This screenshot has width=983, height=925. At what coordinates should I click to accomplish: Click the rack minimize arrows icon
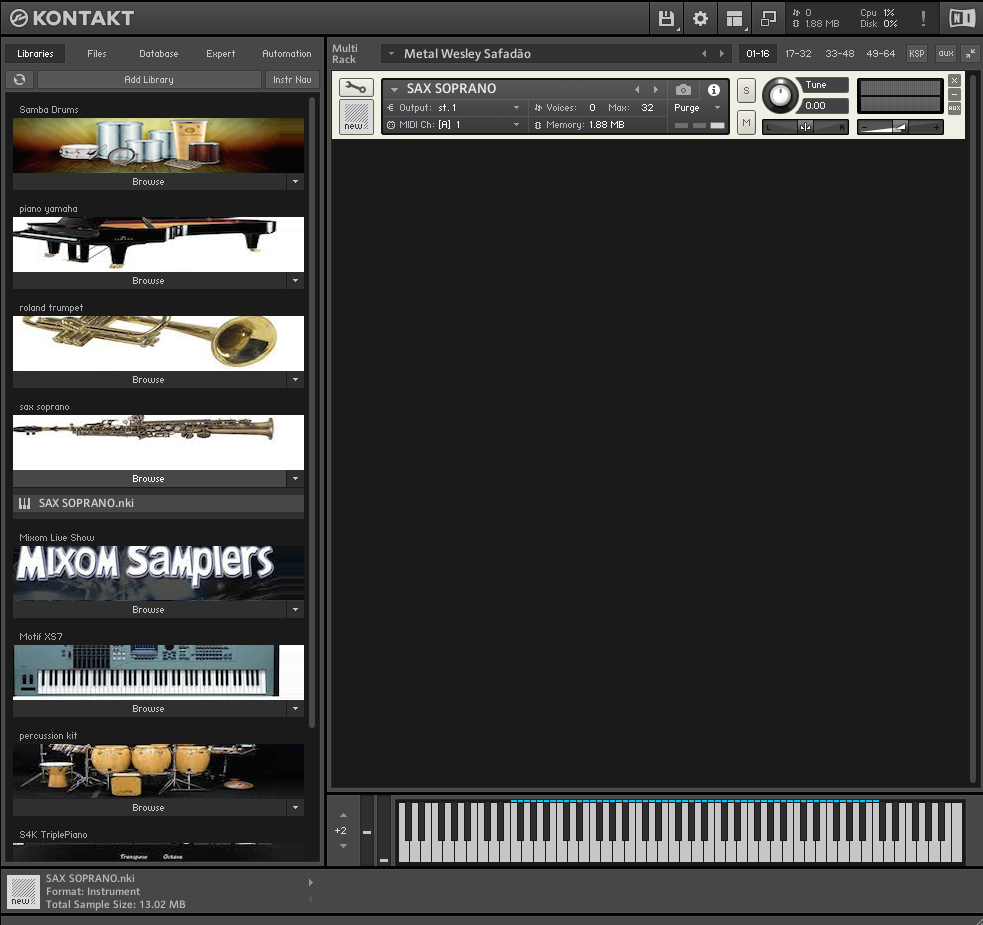point(970,54)
